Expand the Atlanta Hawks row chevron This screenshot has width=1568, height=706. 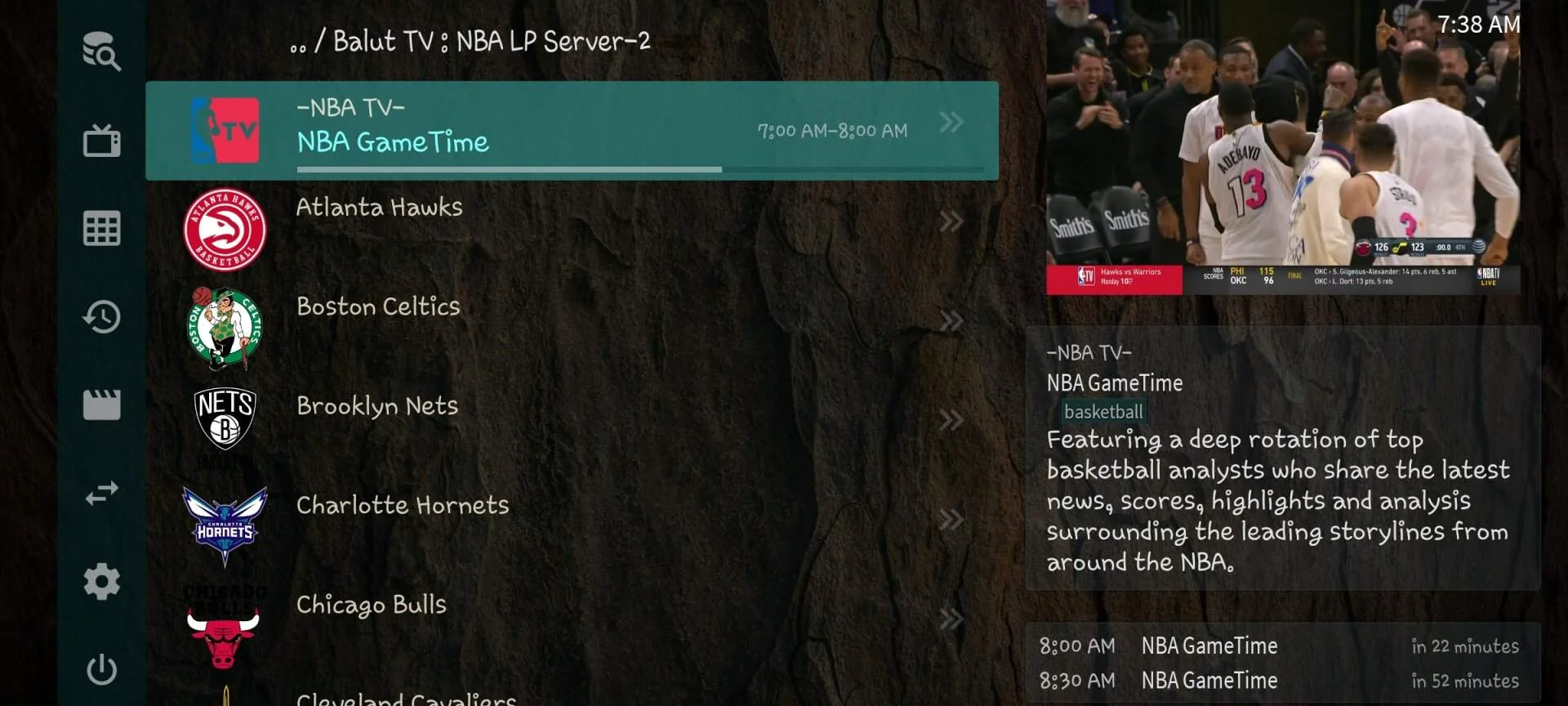point(951,221)
